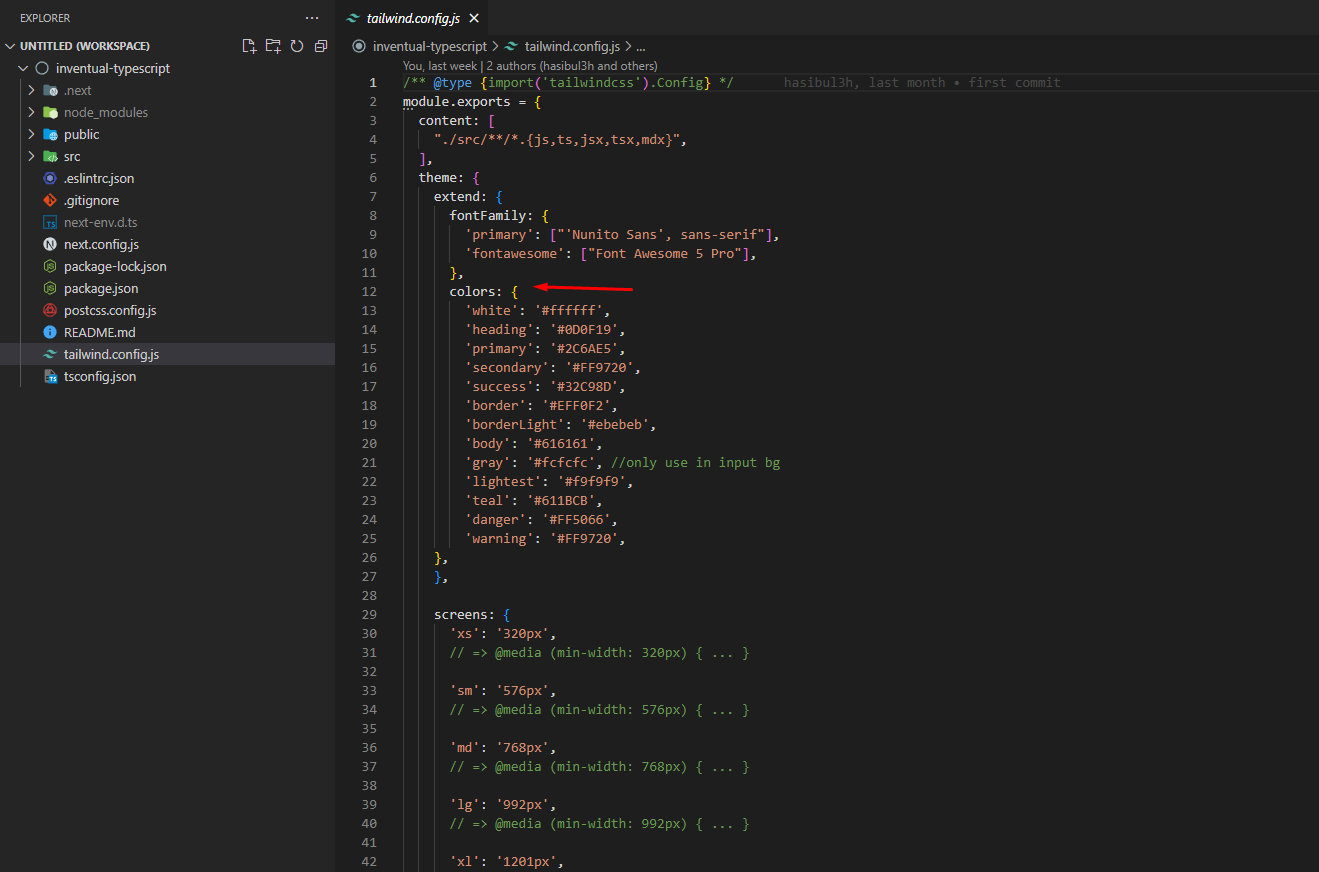Expand the public folder chevron
Viewport: 1319px width, 872px height.
tap(32, 134)
